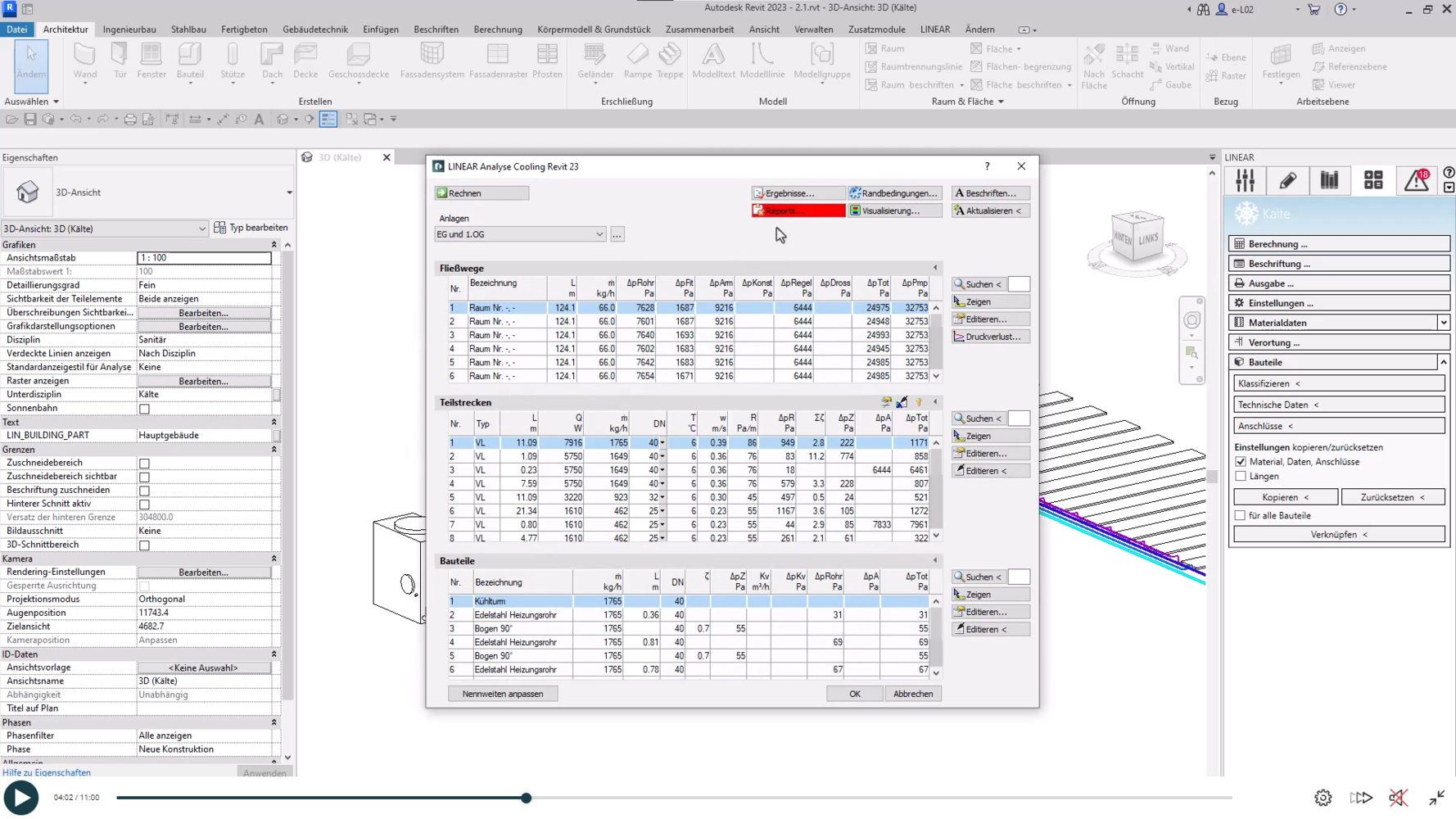
Task: Expand the Materialdaten dropdown arrow
Action: [1443, 323]
